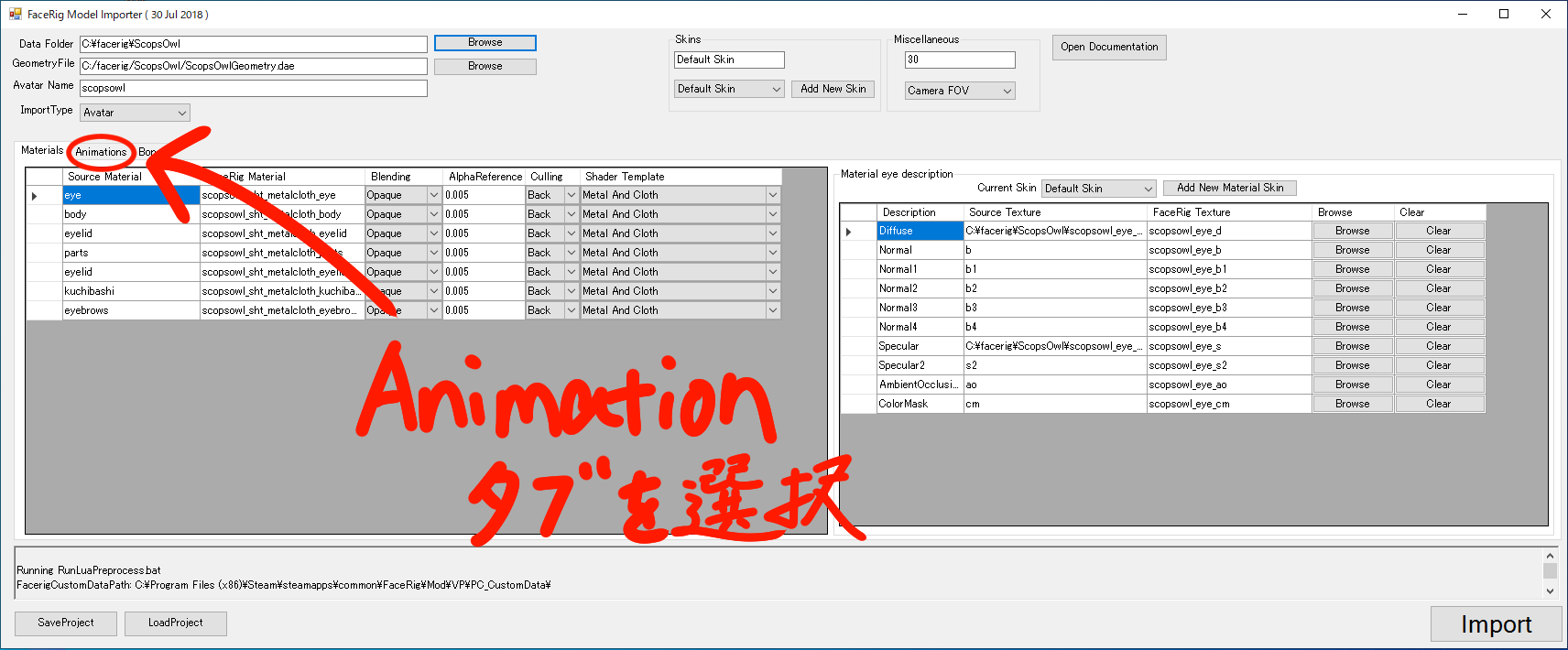This screenshot has height=650, width=1568.
Task: Switch to the Animations tab
Action: [x=101, y=152]
